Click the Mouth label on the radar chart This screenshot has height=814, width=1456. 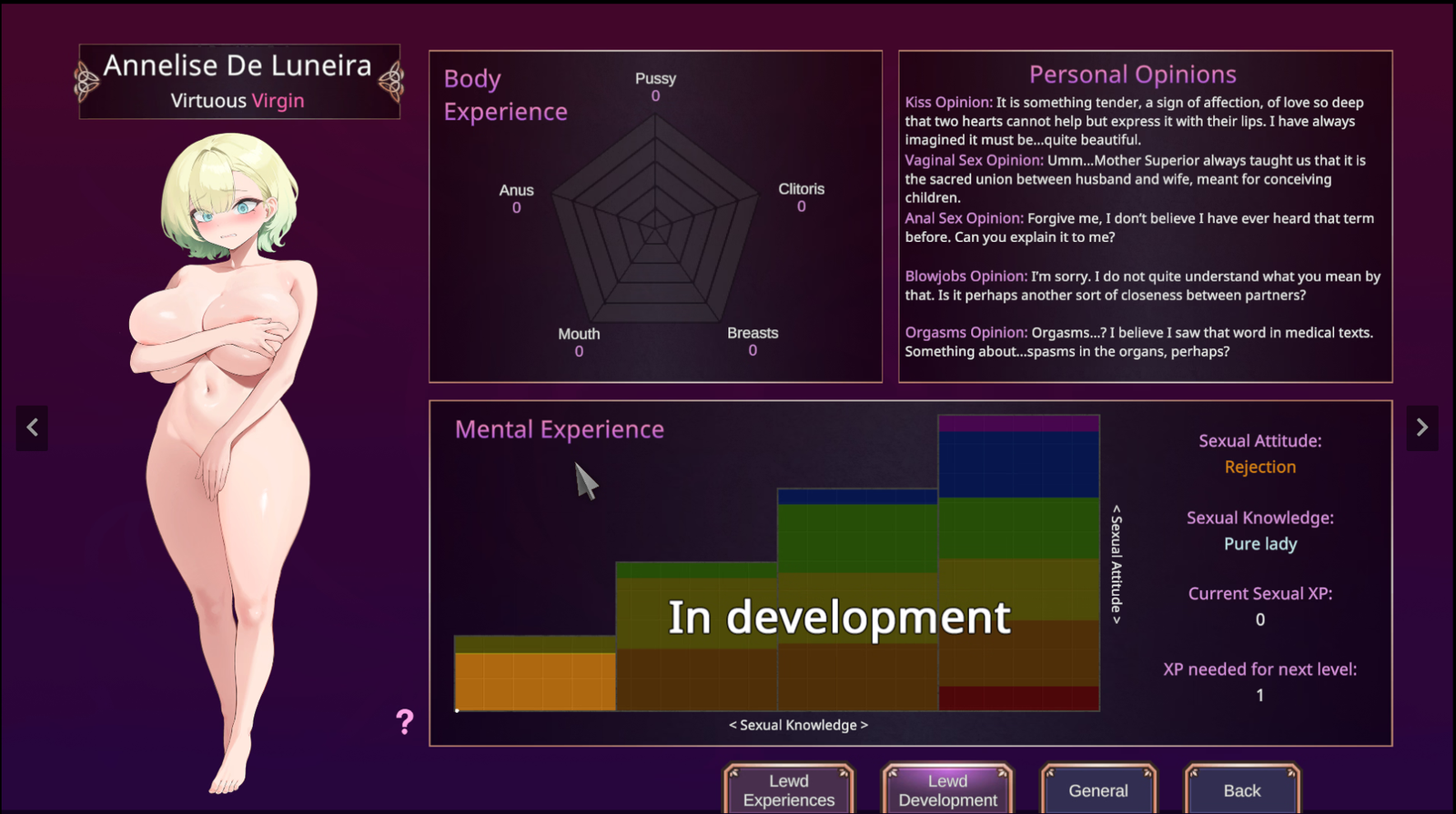coord(579,334)
